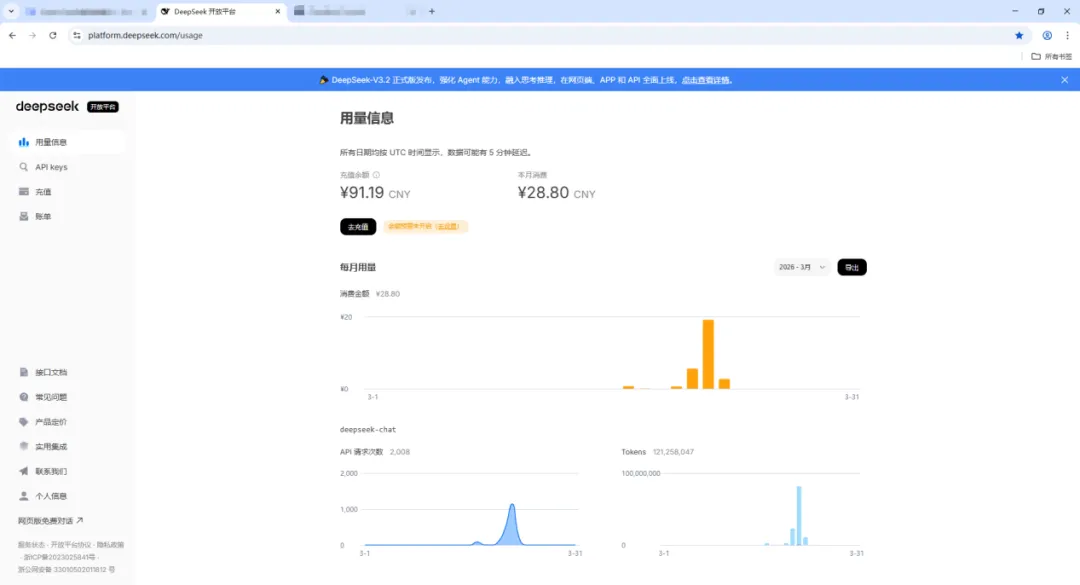Click the 实用集成 integrations icon
The image size is (1080, 585).
point(23,447)
